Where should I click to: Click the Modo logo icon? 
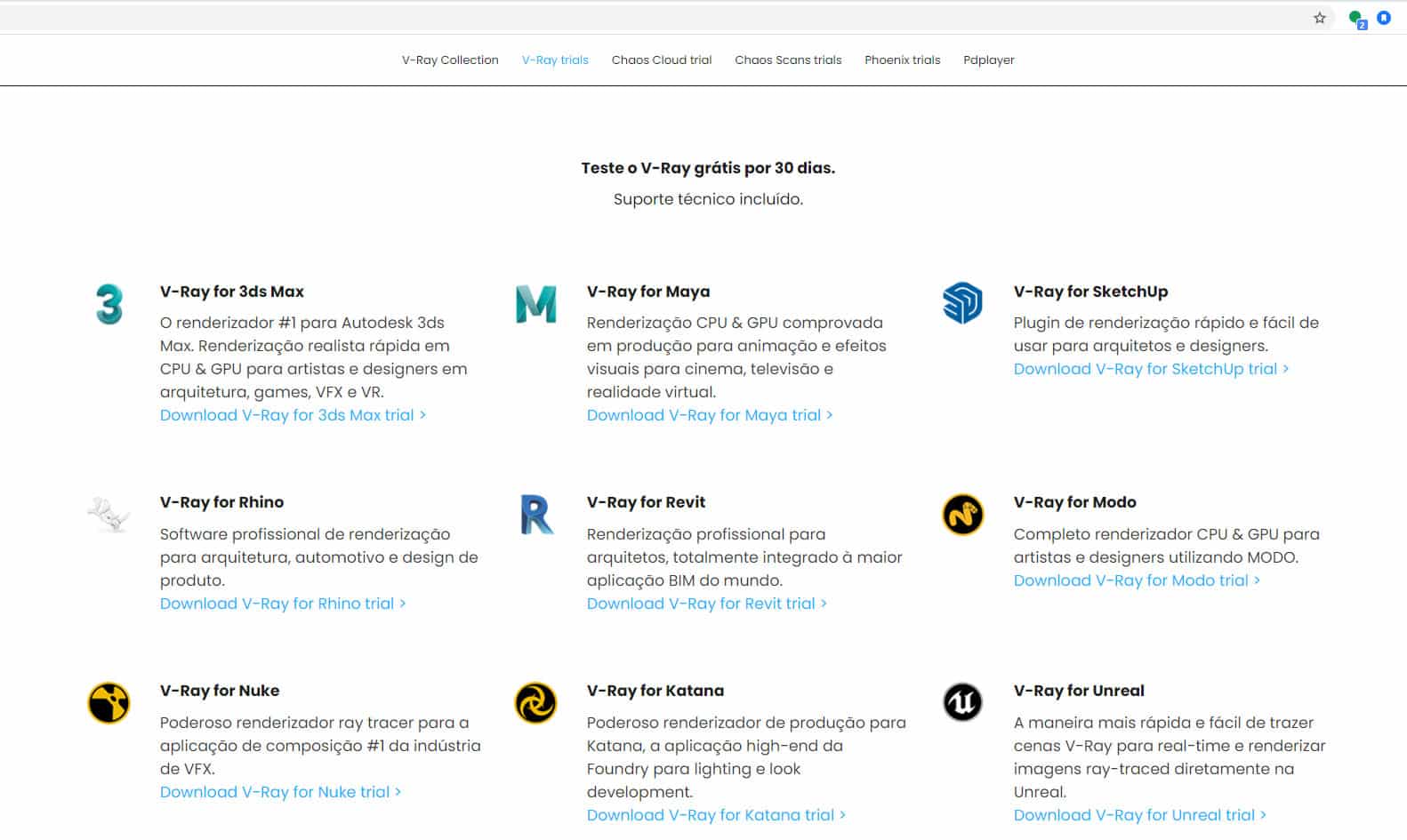962,515
